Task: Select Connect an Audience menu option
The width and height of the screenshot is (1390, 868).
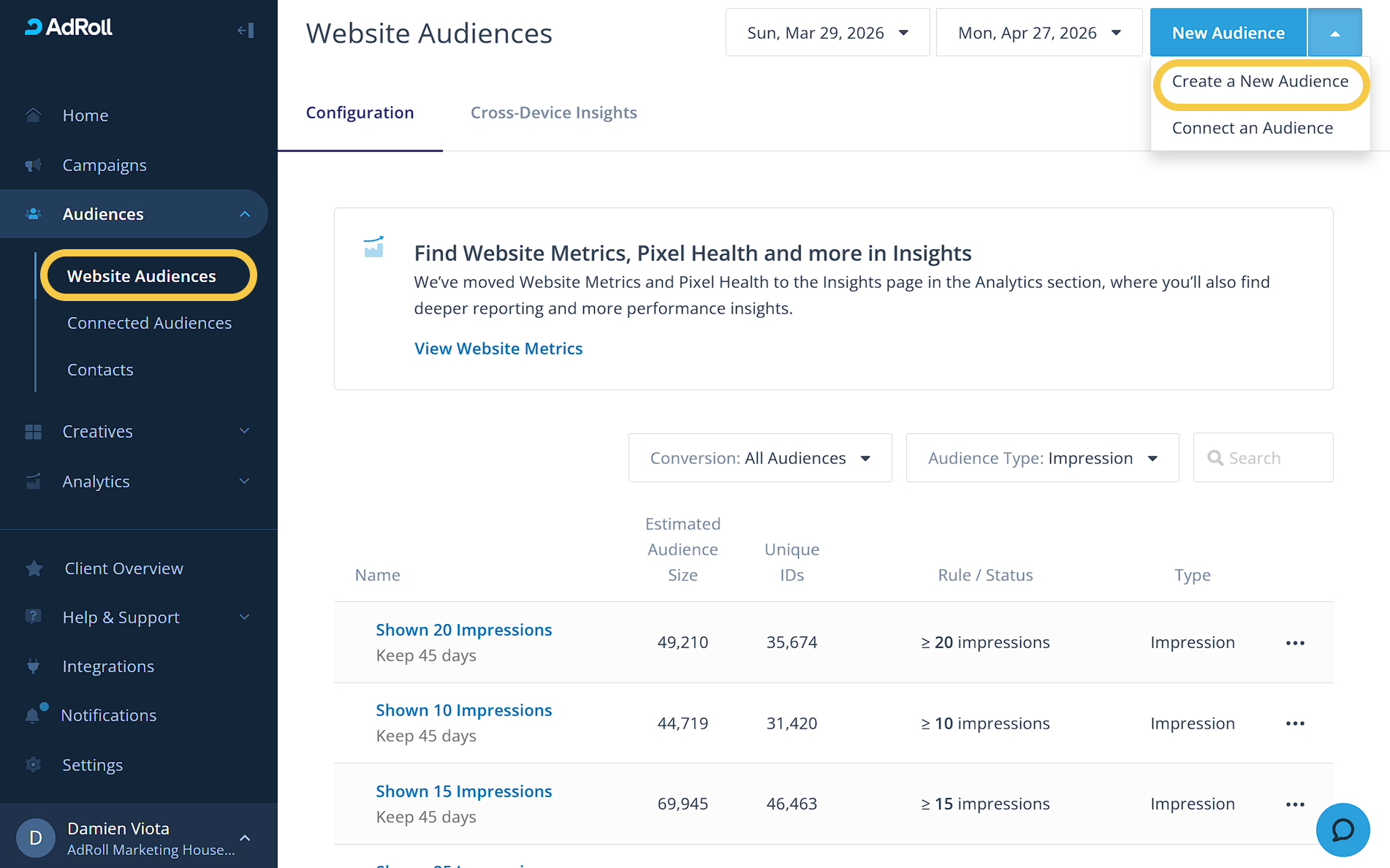Action: pos(1252,128)
